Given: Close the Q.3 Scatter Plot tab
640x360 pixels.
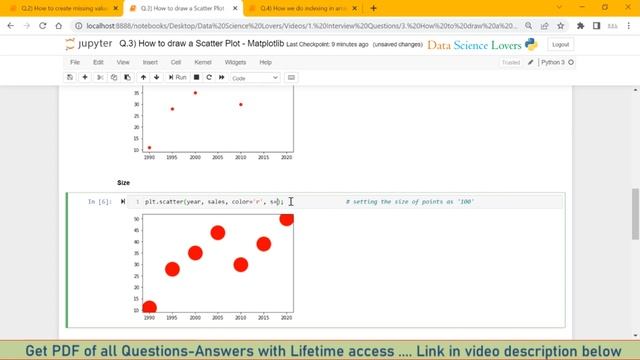Looking at the screenshot, I should [x=235, y=8].
